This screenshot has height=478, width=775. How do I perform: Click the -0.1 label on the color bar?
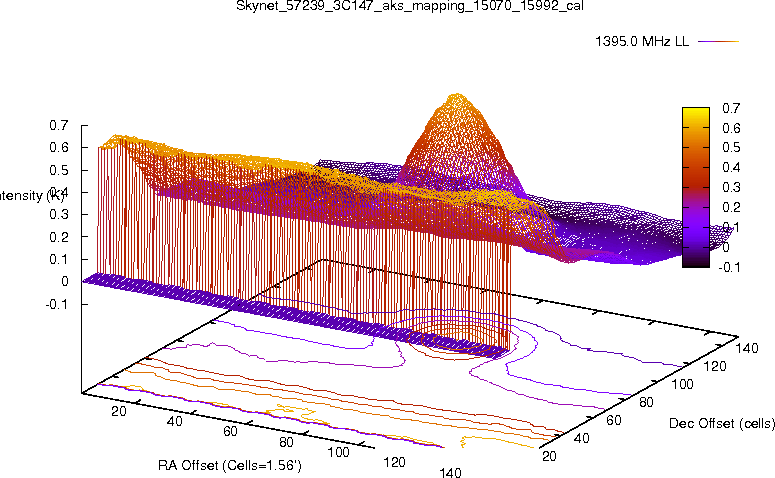[729, 267]
